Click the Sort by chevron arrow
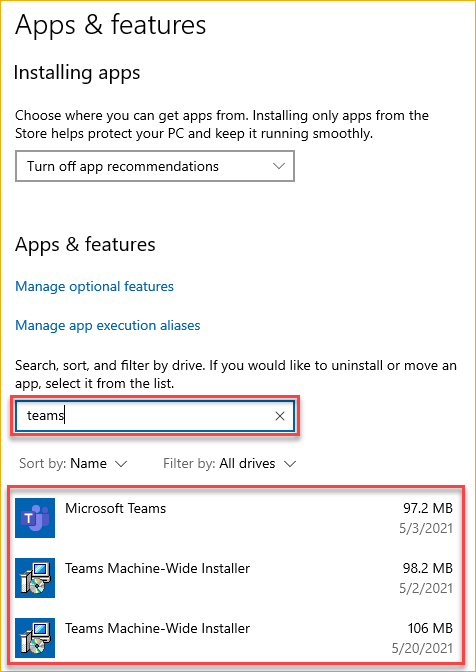Screen dimensions: 476x672 [x=121, y=464]
